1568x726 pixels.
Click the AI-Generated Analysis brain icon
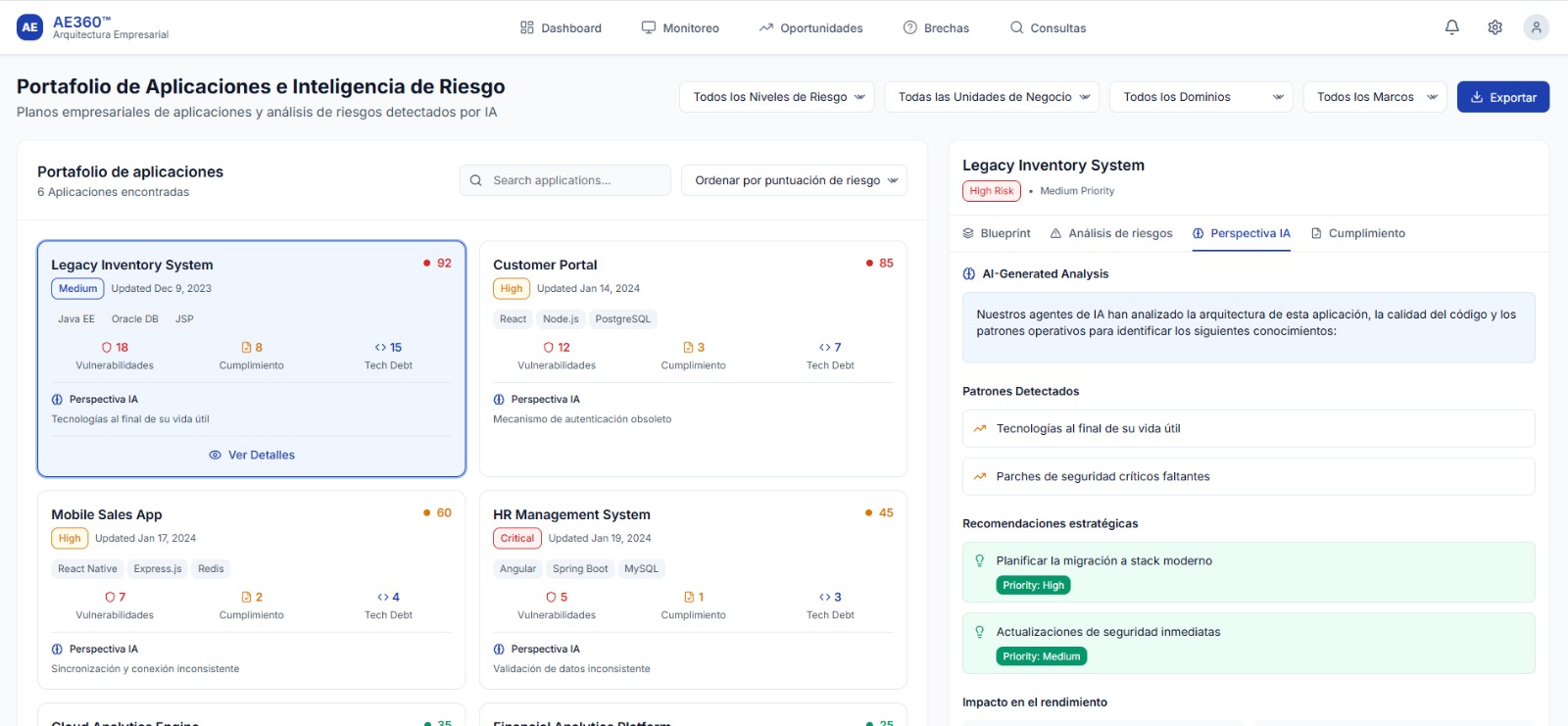[x=969, y=274]
